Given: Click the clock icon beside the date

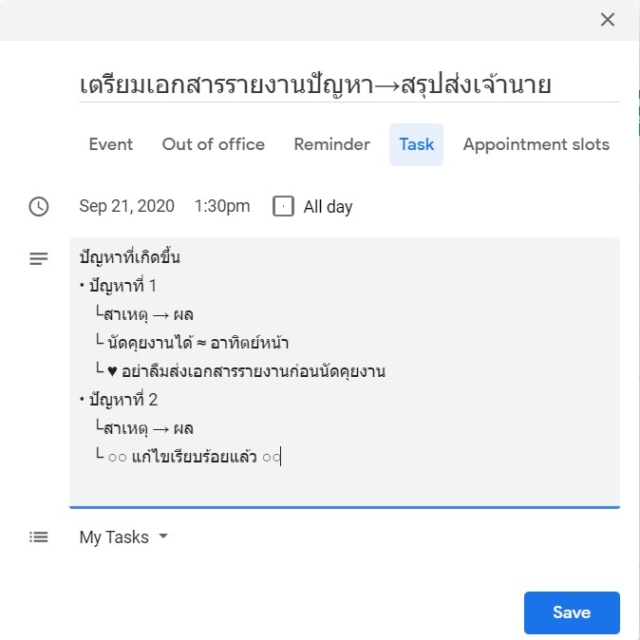Looking at the screenshot, I should pyautogui.click(x=39, y=206).
